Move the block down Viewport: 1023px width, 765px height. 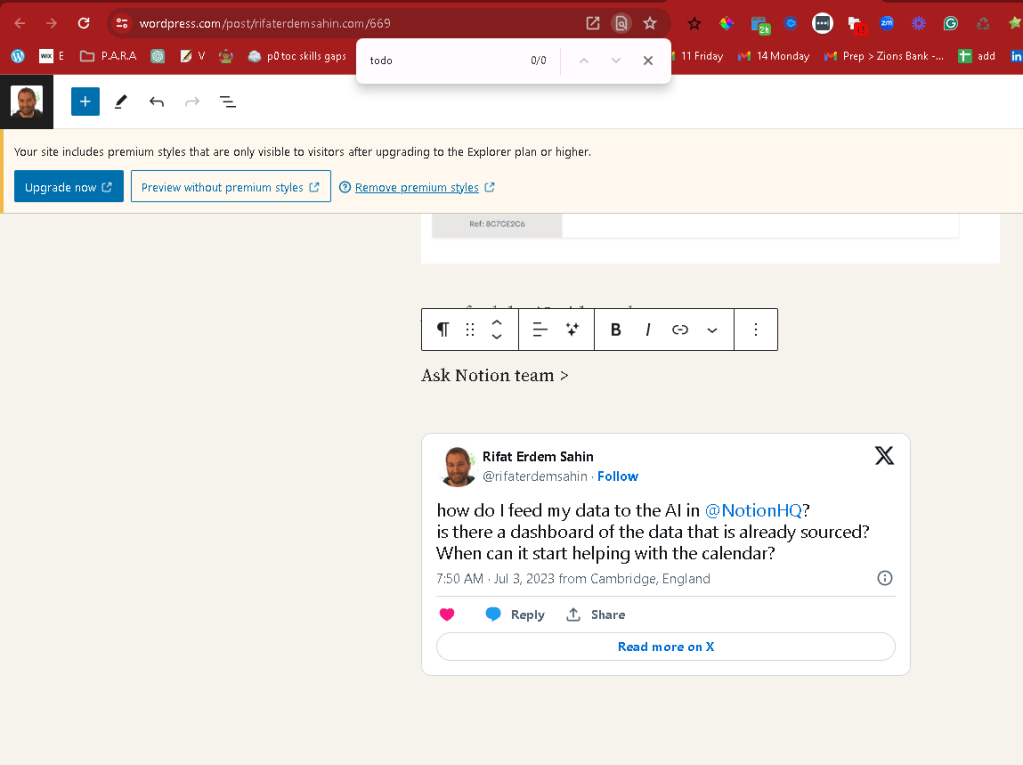pos(496,337)
